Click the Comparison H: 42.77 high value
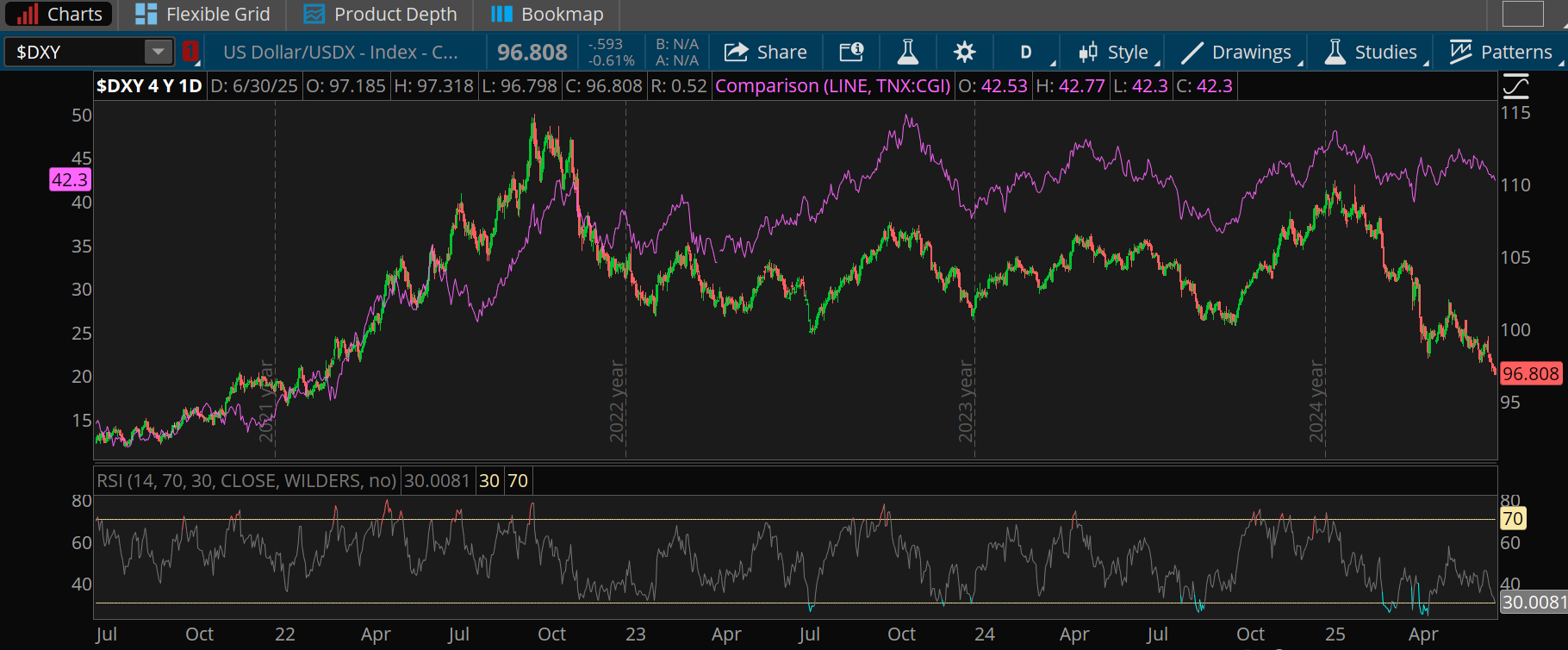 pyautogui.click(x=1070, y=85)
